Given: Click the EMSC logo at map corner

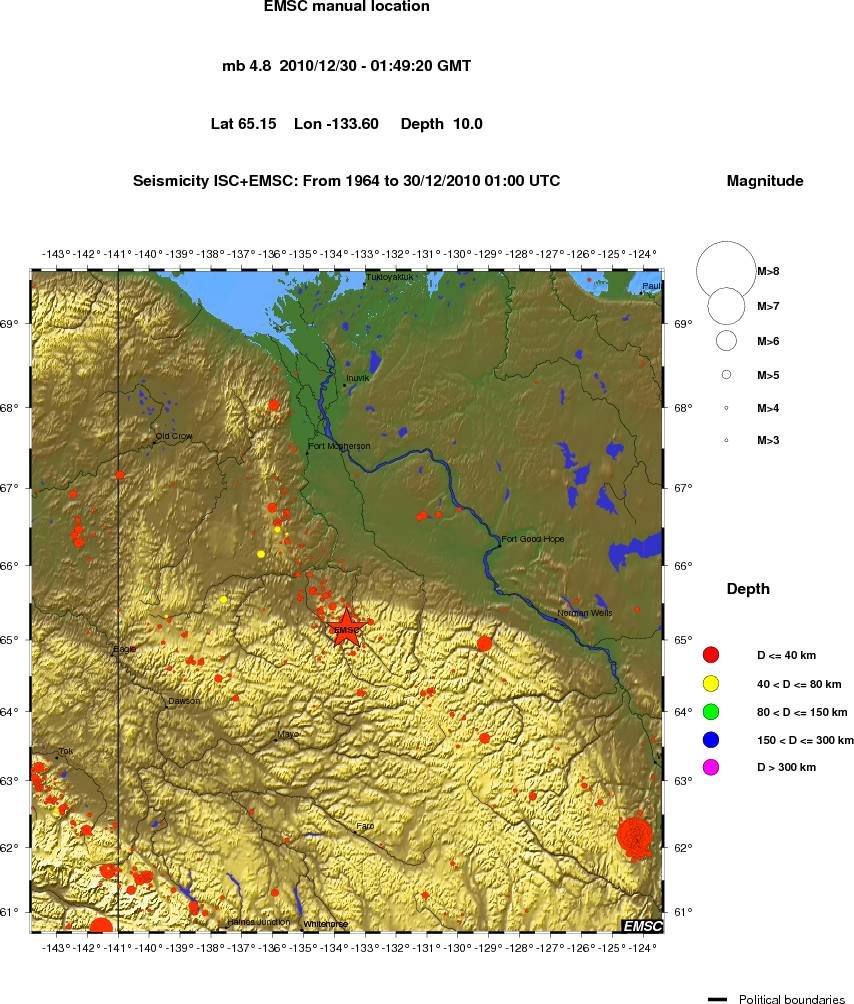Looking at the screenshot, I should point(642,926).
